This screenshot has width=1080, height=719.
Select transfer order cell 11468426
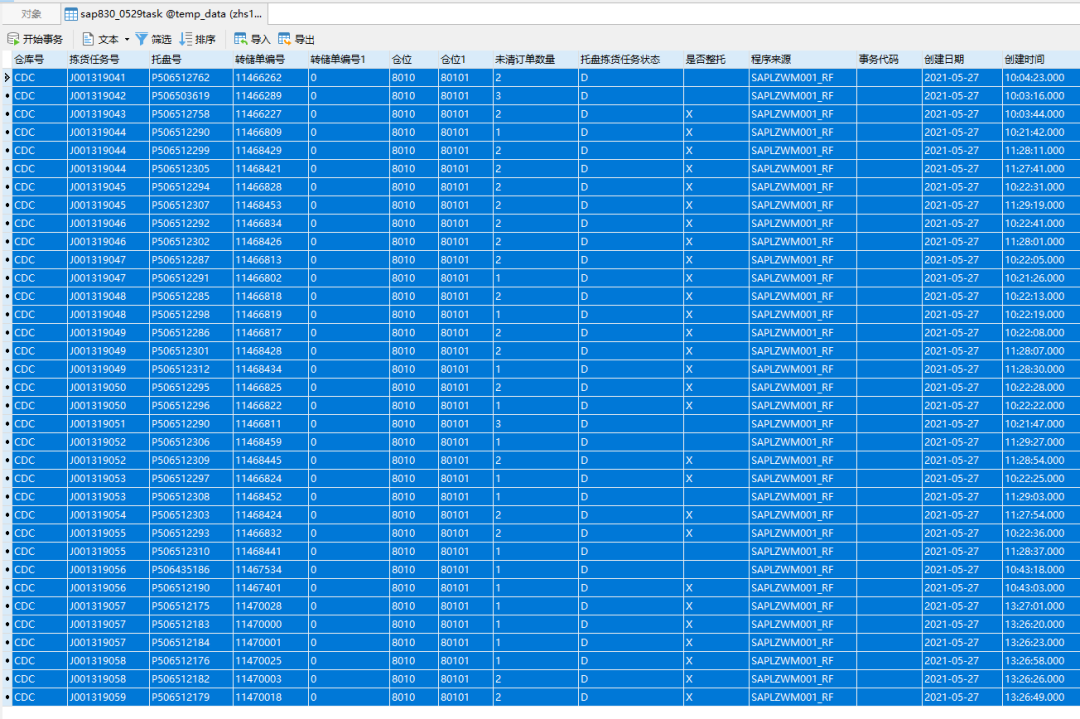pos(270,242)
